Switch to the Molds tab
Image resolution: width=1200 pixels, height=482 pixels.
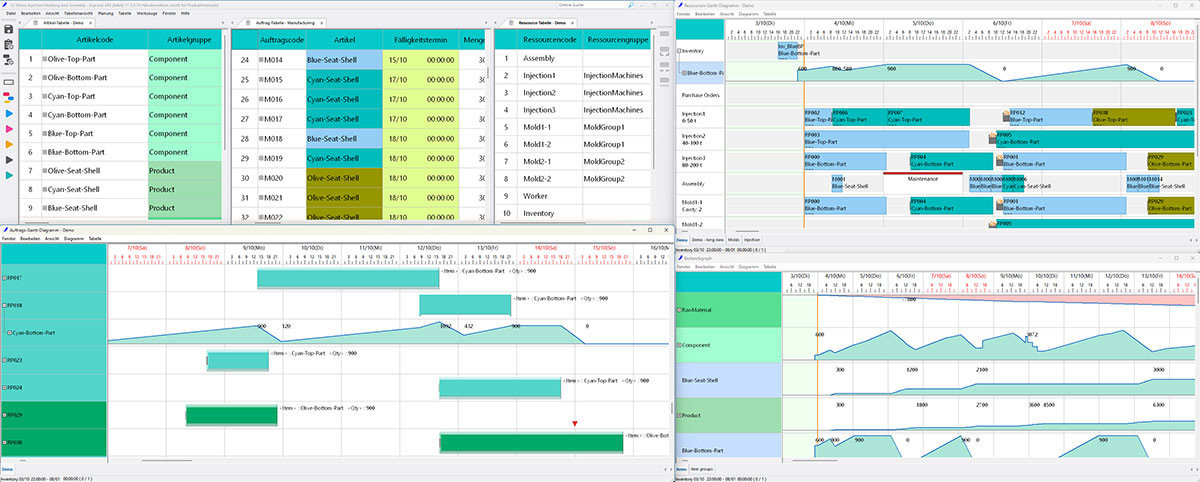(x=733, y=241)
